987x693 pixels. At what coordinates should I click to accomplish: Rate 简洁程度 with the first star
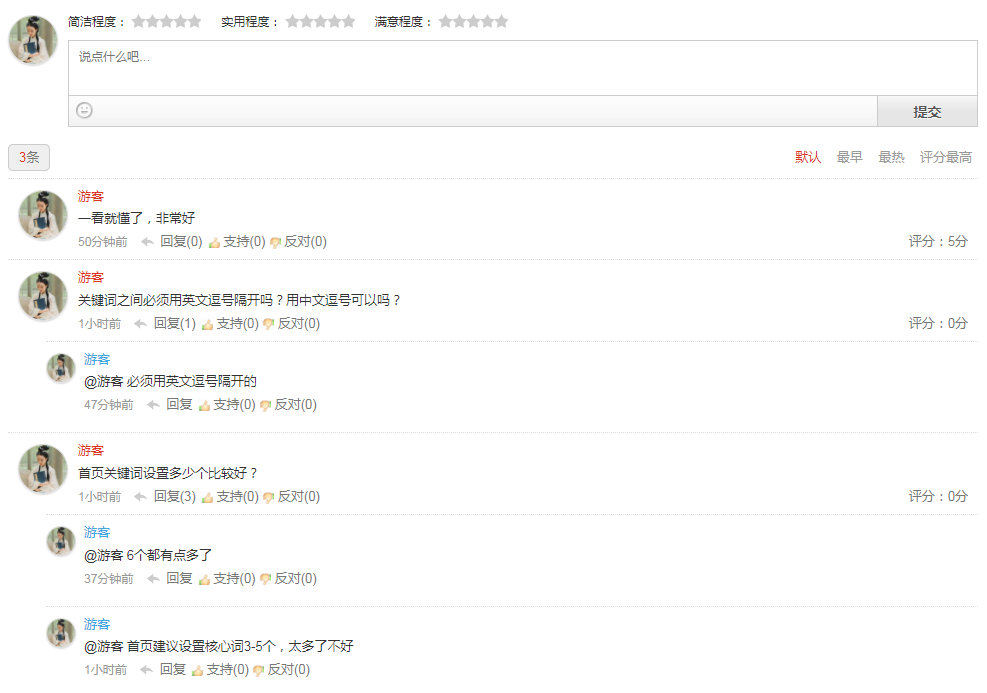[x=138, y=21]
